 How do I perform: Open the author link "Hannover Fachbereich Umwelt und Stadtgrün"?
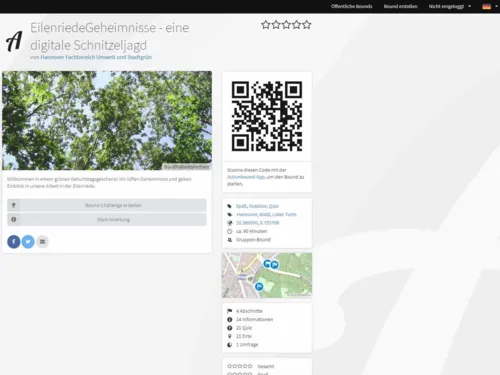coord(96,57)
